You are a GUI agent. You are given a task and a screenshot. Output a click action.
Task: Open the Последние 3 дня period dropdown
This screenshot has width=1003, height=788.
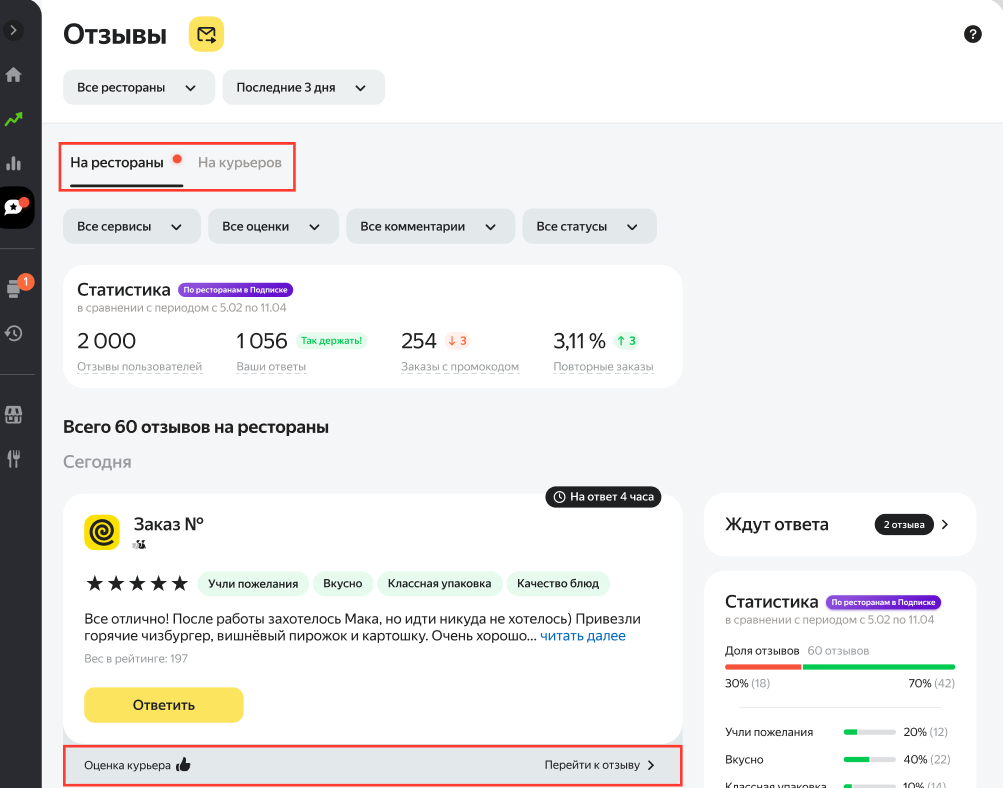click(303, 87)
